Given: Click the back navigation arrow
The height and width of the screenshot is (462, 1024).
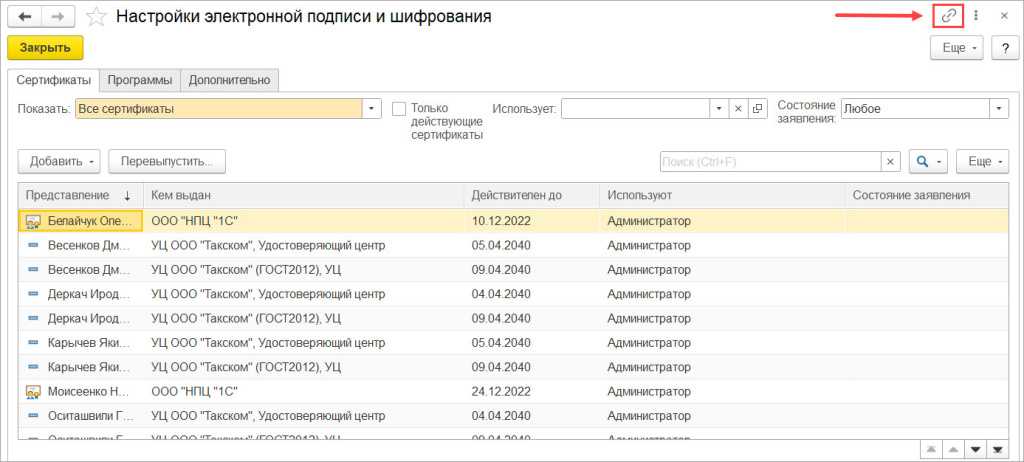Looking at the screenshot, I should [x=25, y=17].
